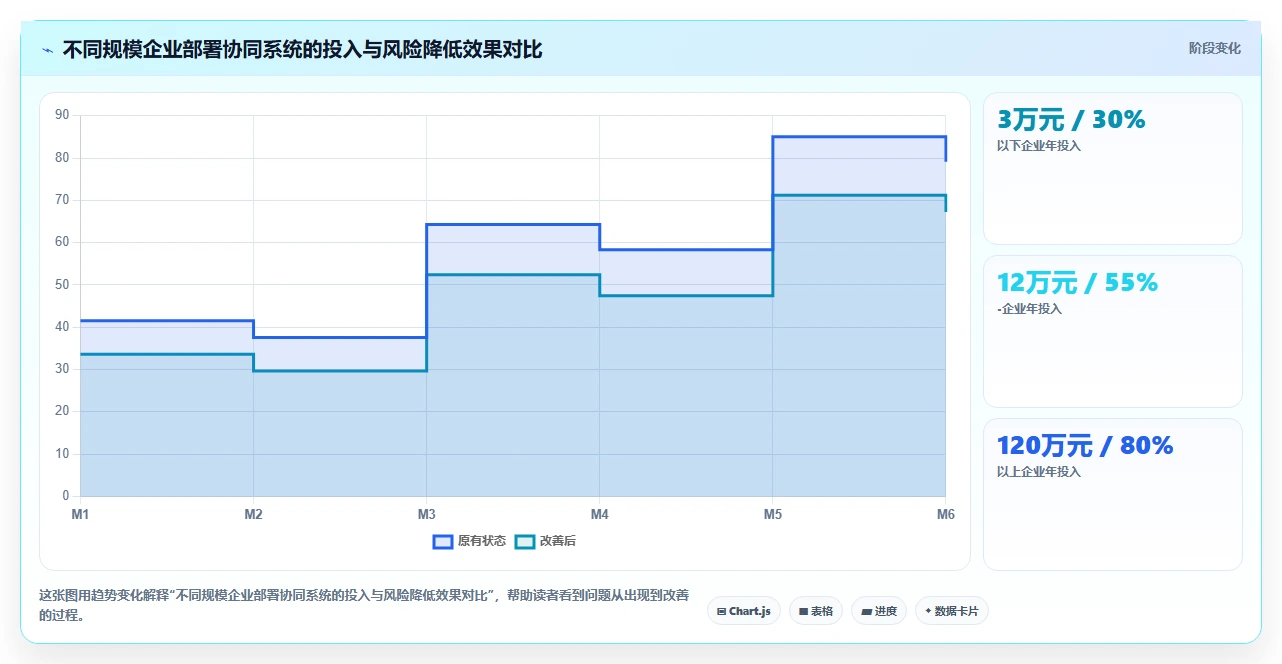Click the description paragraph below the chart
The image size is (1282, 664).
coord(364,606)
